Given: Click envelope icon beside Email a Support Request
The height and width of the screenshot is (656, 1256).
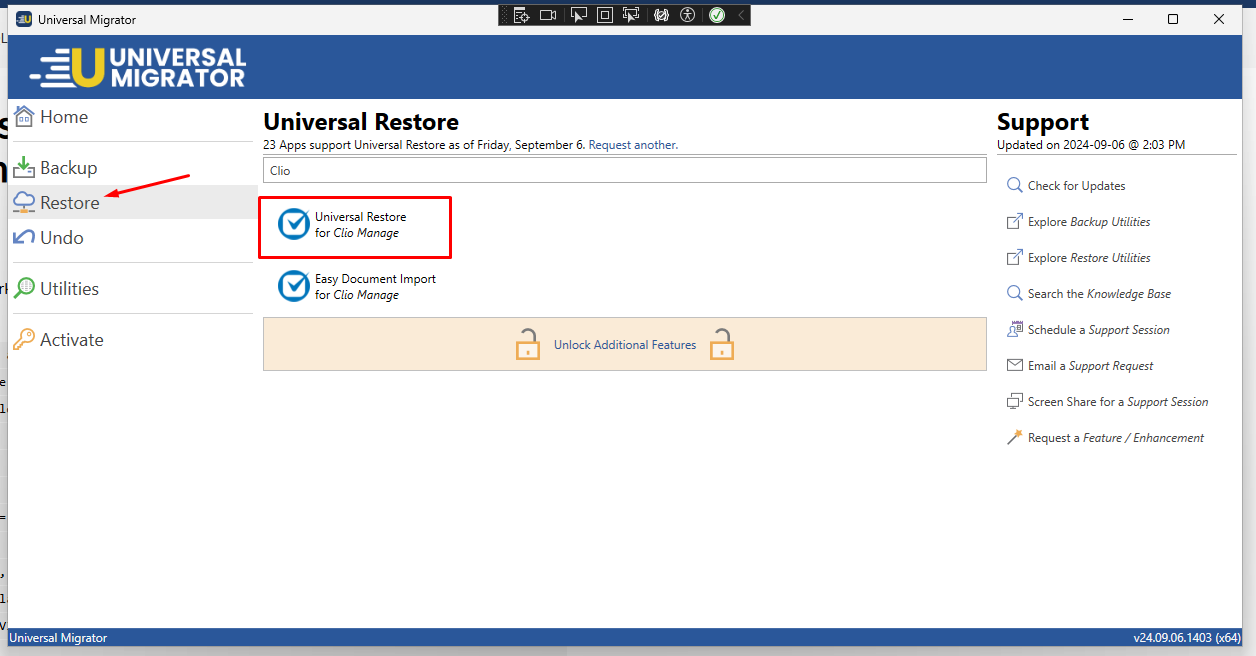Looking at the screenshot, I should [x=1014, y=365].
